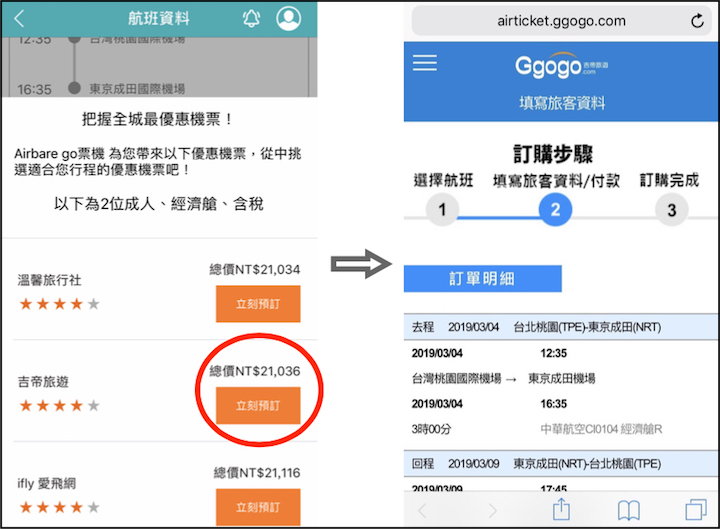The width and height of the screenshot is (720, 529).
Task: Show Safari open tabs switcher
Action: (695, 510)
